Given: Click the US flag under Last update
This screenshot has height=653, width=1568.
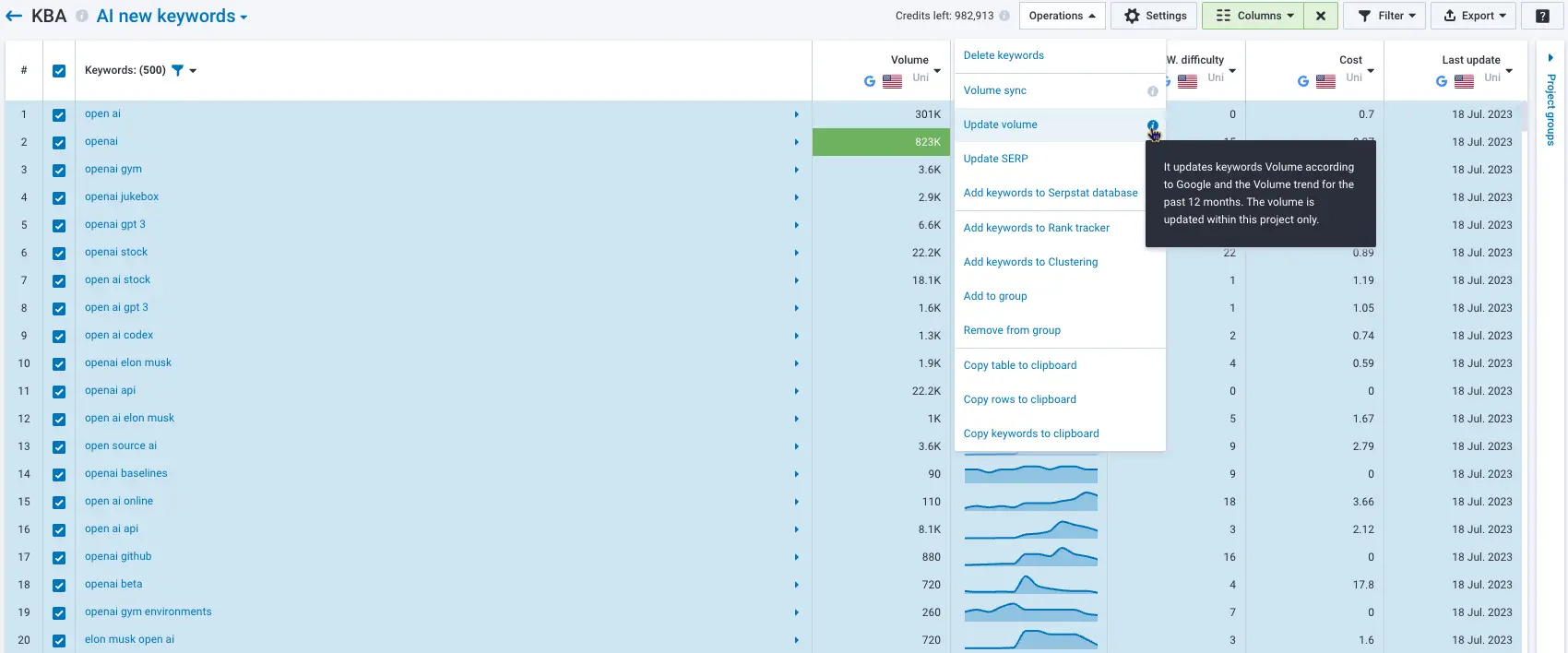Looking at the screenshot, I should (1464, 81).
